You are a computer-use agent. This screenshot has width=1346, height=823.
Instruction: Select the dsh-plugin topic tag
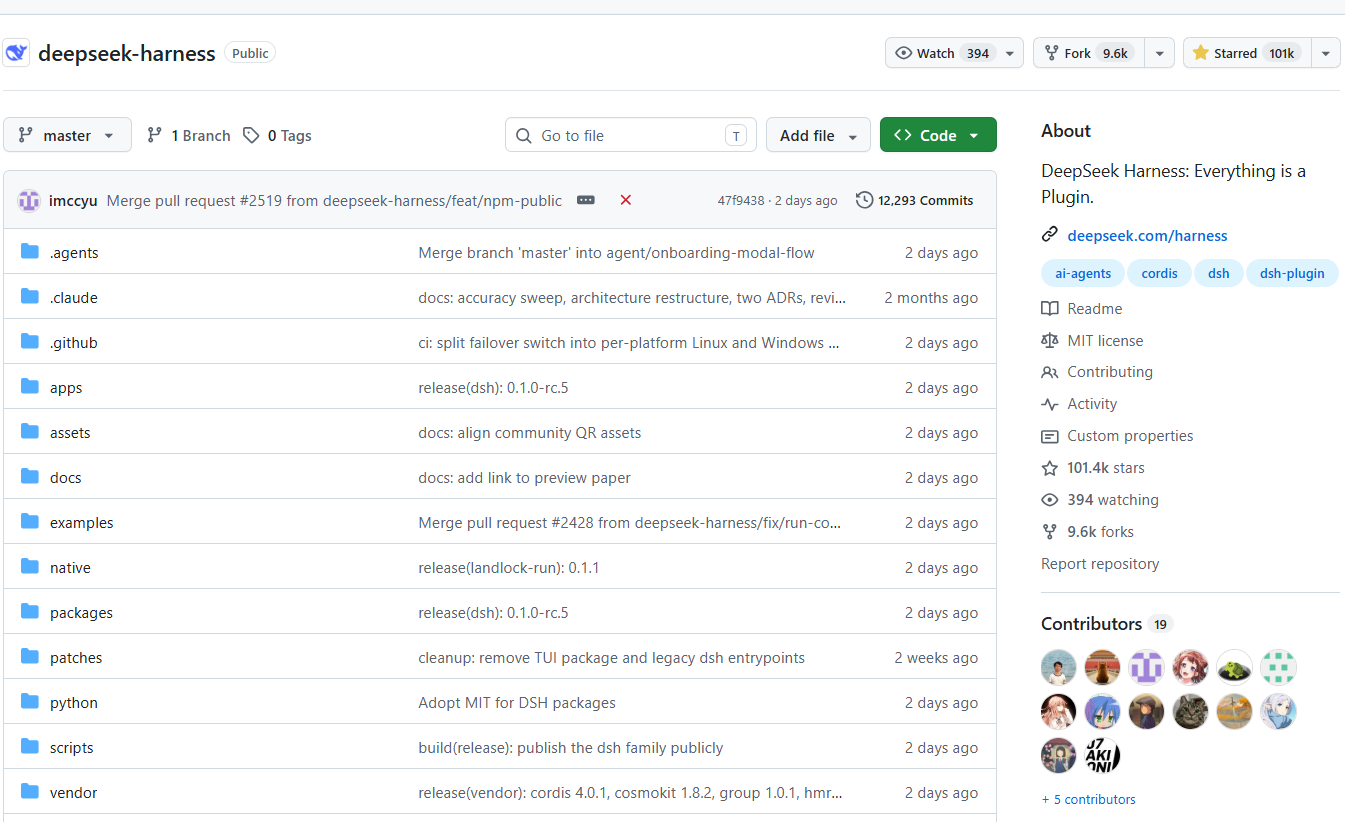click(1292, 273)
